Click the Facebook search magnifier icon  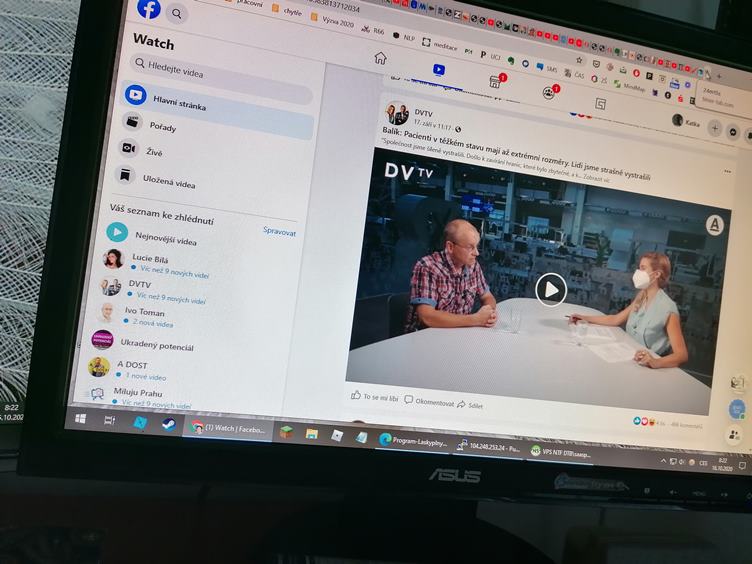(177, 14)
